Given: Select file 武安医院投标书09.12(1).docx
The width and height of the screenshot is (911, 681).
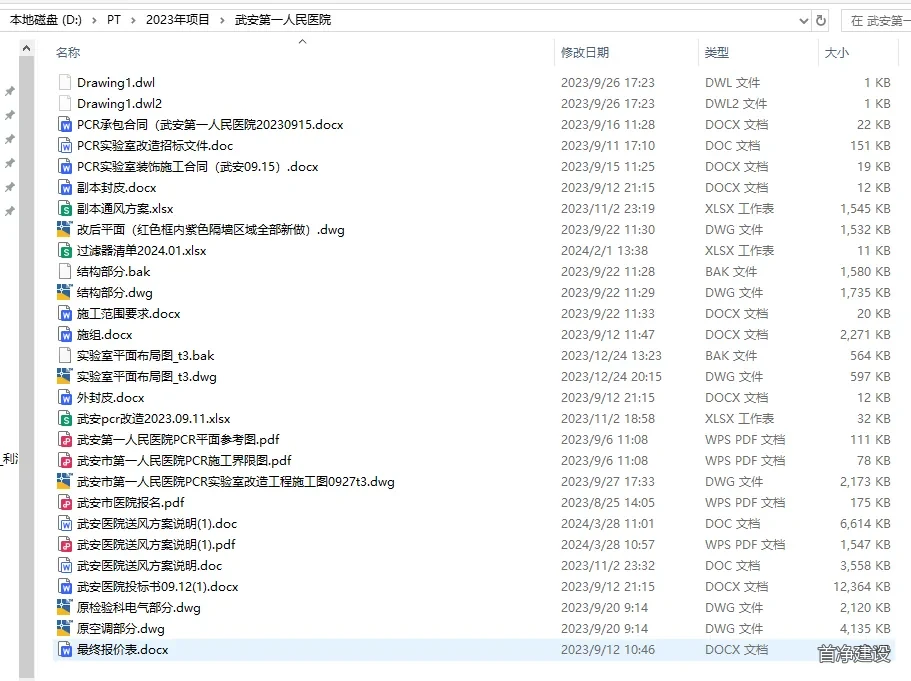Looking at the screenshot, I should tap(157, 587).
